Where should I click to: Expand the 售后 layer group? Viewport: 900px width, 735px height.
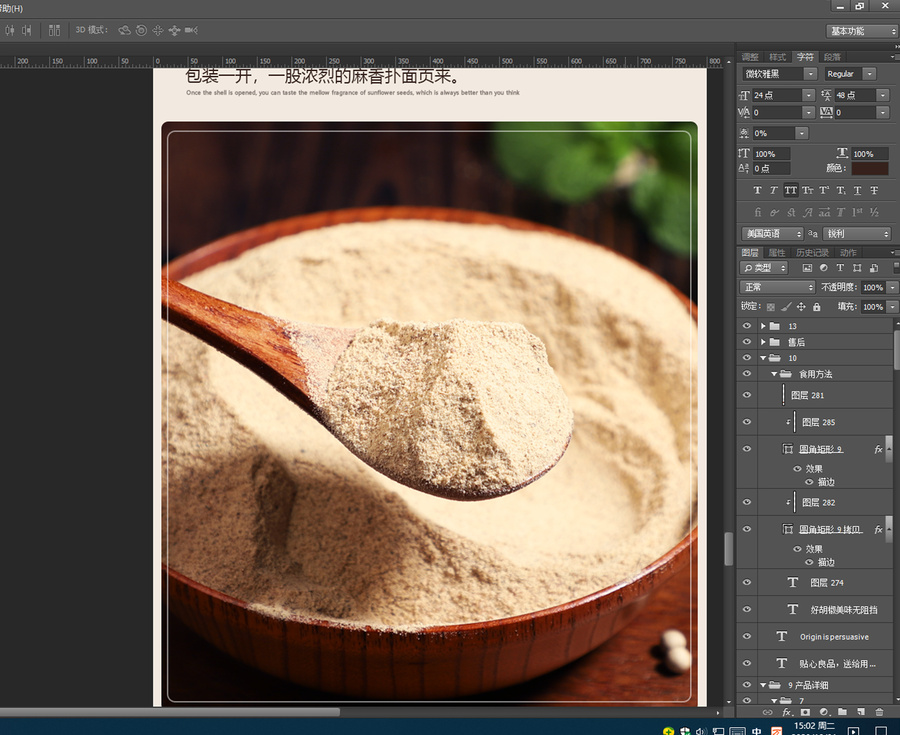(x=763, y=342)
